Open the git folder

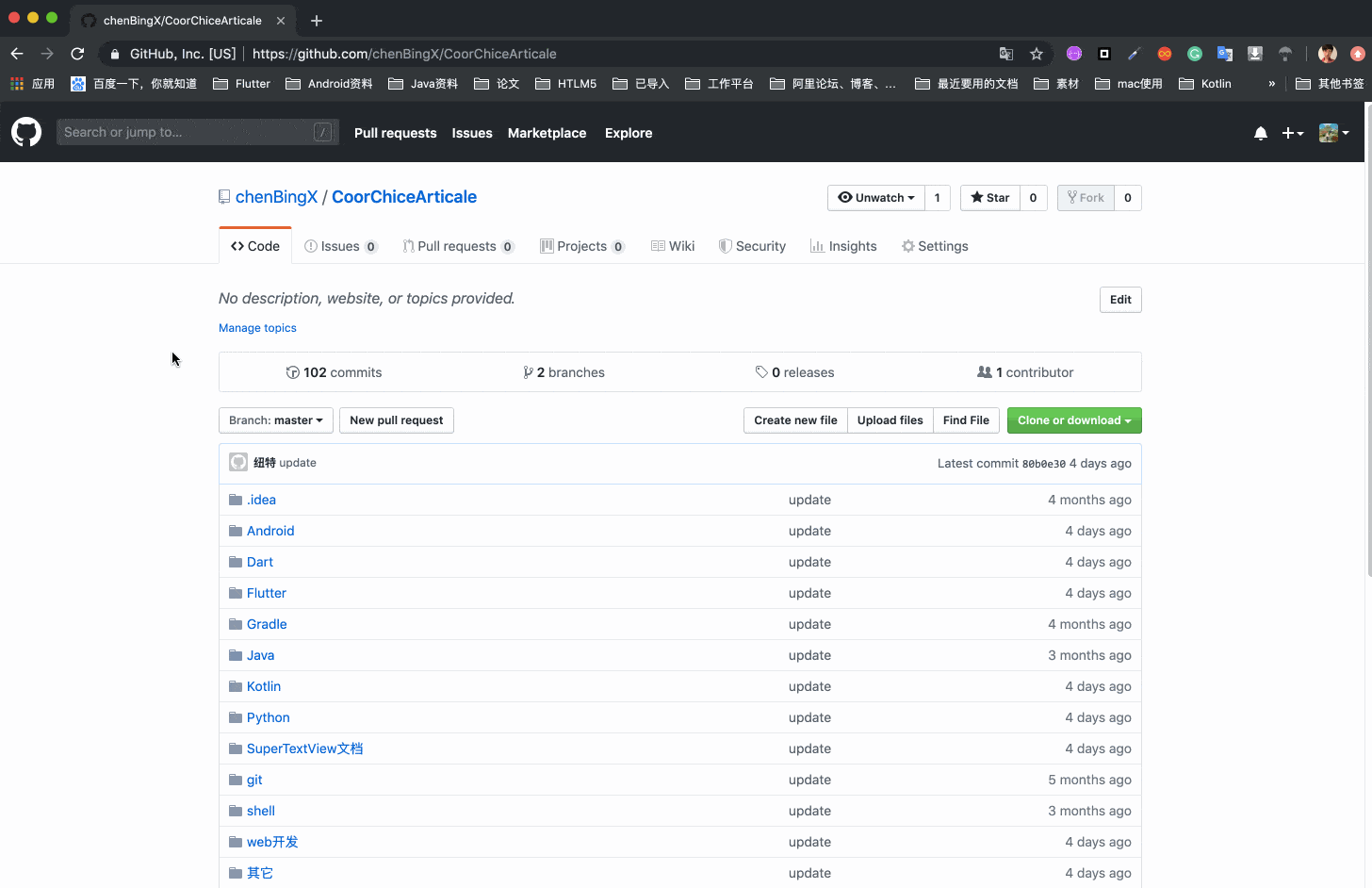254,780
